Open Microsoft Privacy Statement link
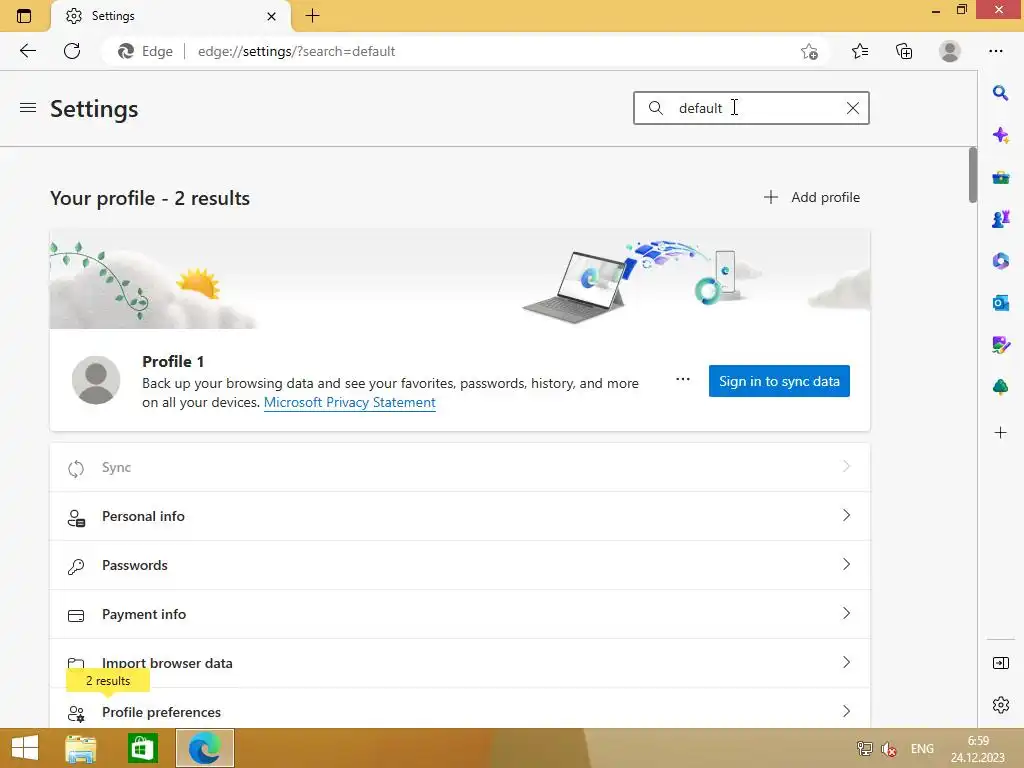Screen dimensions: 1024x768 pos(349,402)
